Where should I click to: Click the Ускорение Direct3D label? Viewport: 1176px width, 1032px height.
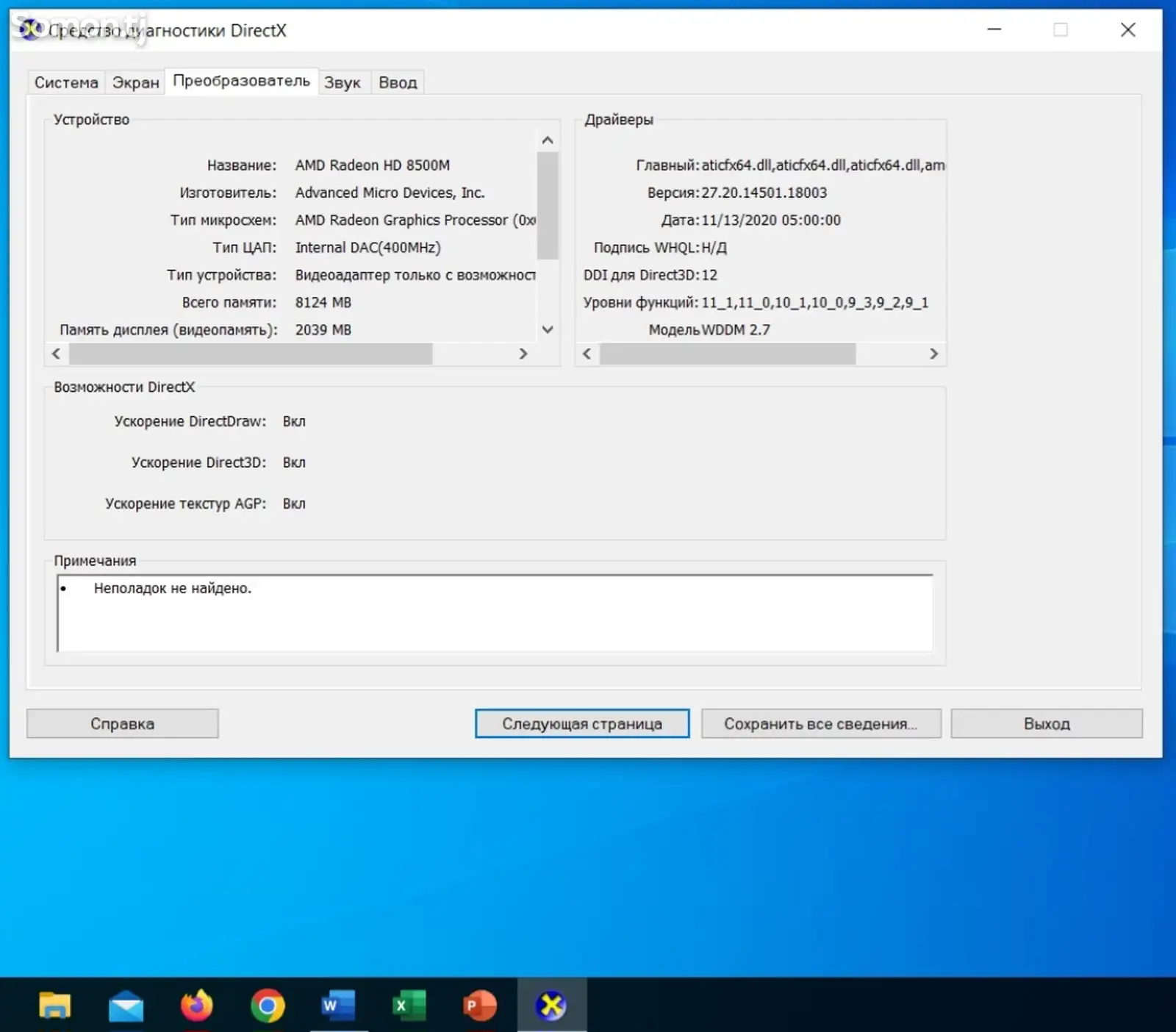(x=198, y=462)
